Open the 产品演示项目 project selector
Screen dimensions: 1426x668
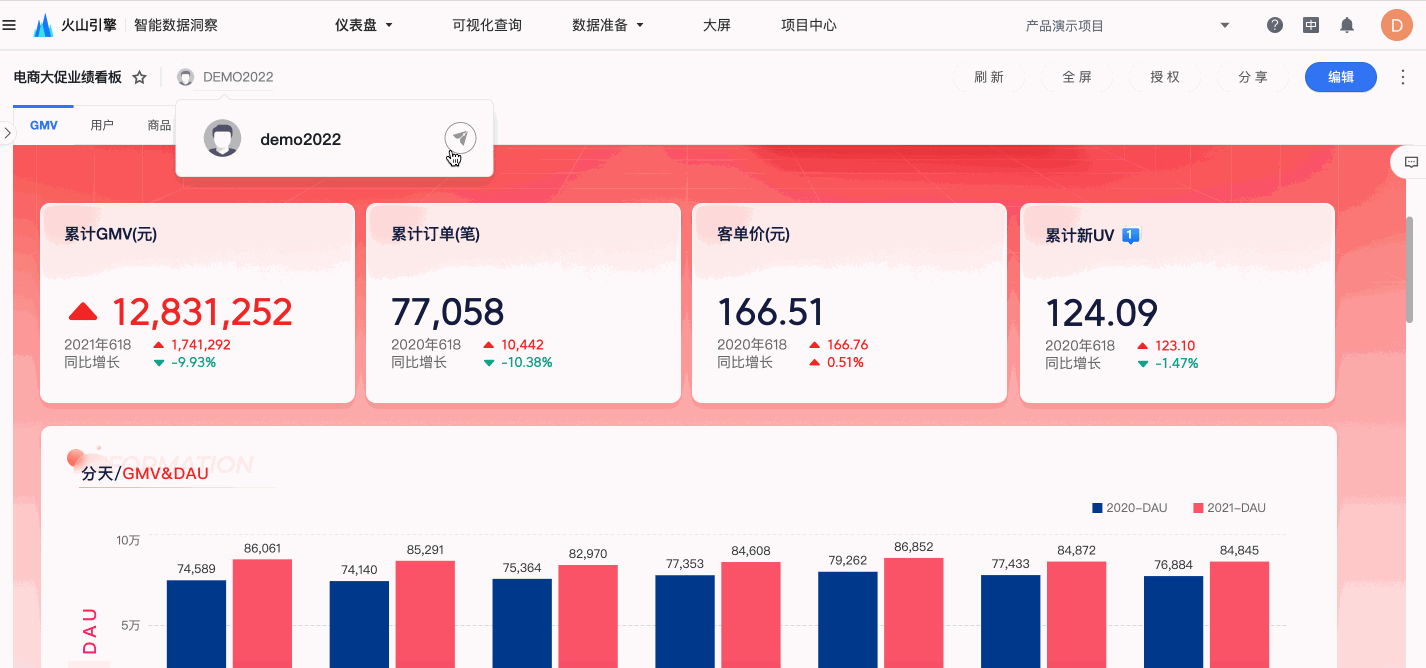(x=1127, y=25)
